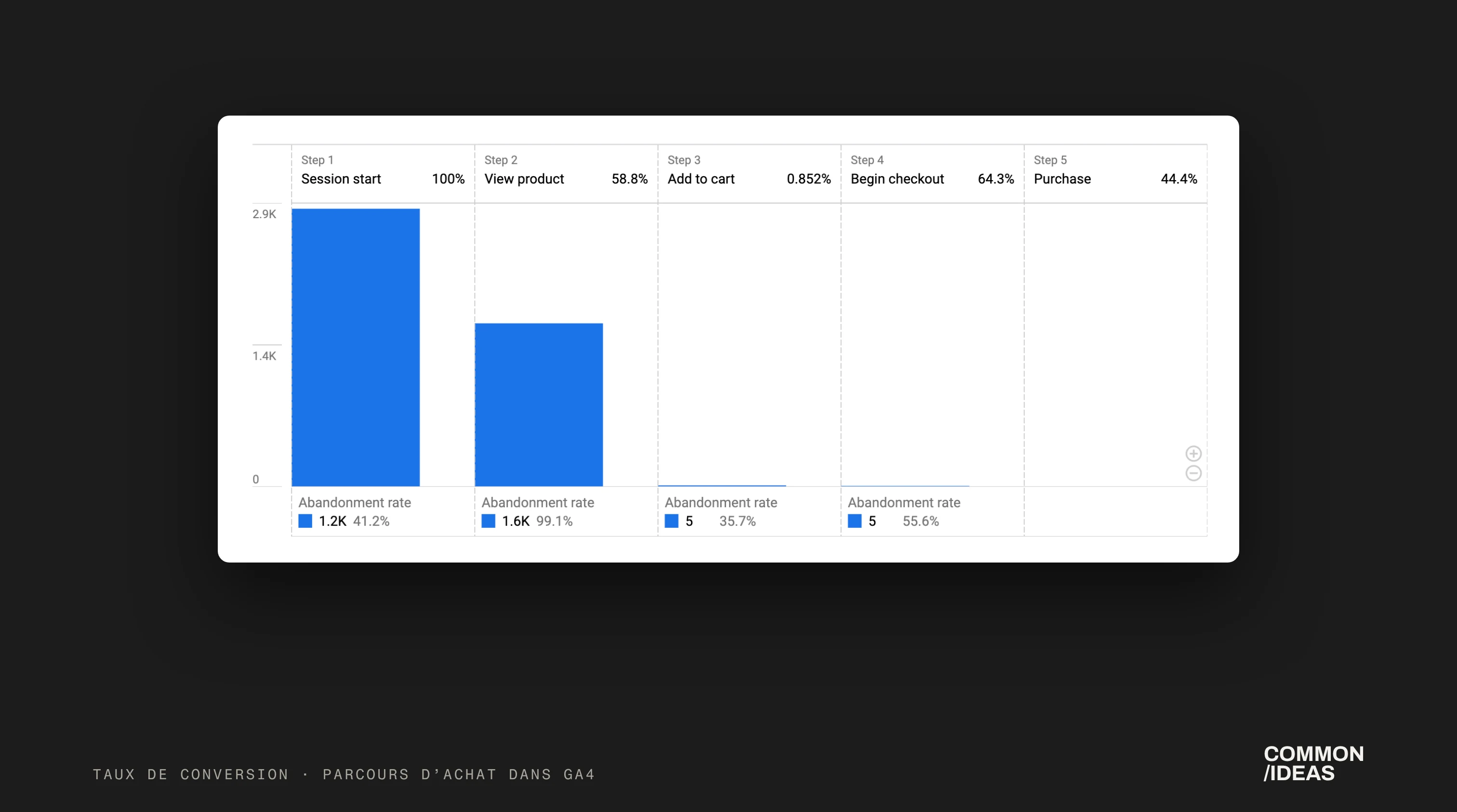The image size is (1457, 812).
Task: Click the 58.8% completion value
Action: (x=630, y=179)
